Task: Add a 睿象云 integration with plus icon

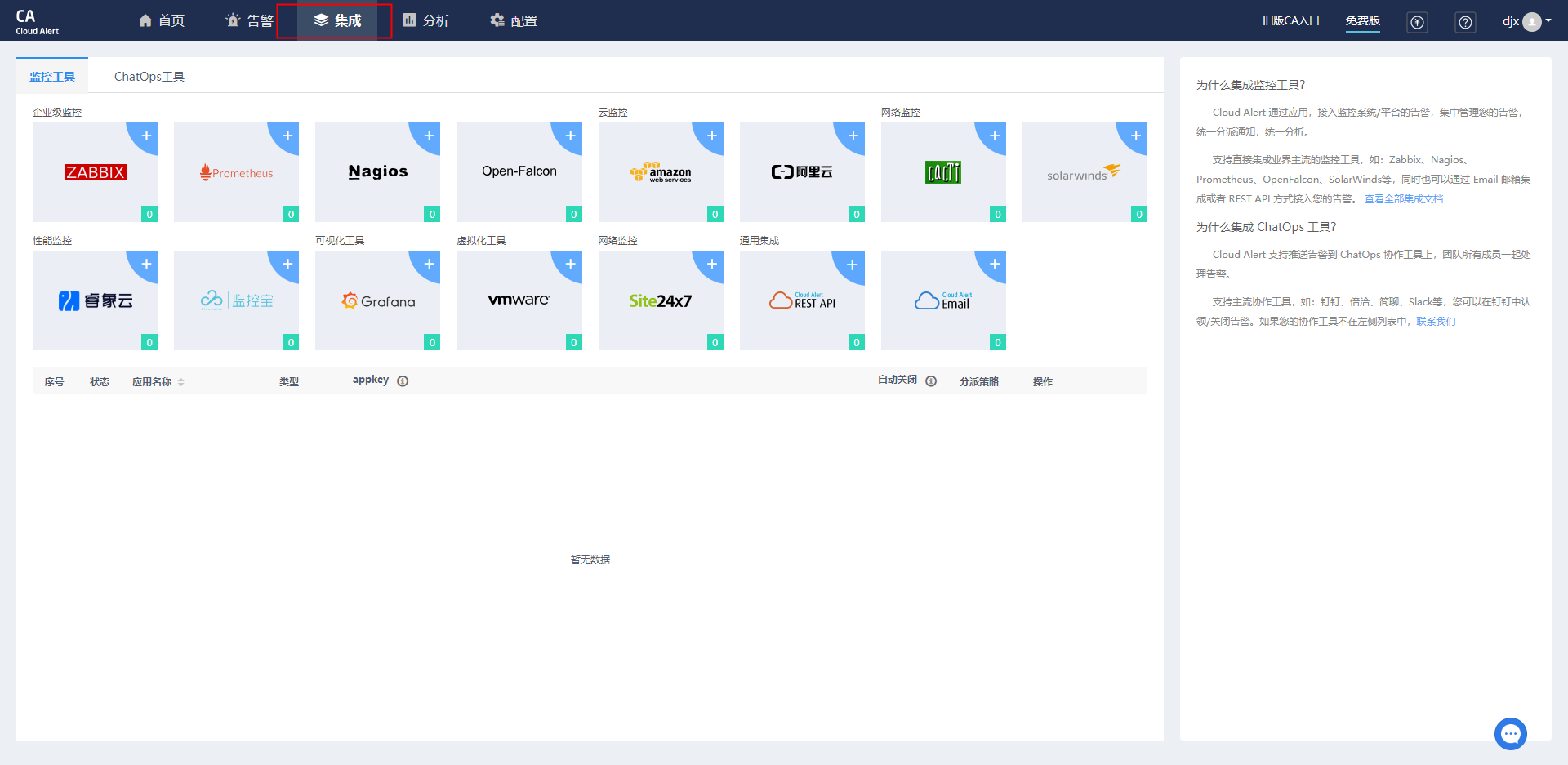Action: (x=146, y=264)
